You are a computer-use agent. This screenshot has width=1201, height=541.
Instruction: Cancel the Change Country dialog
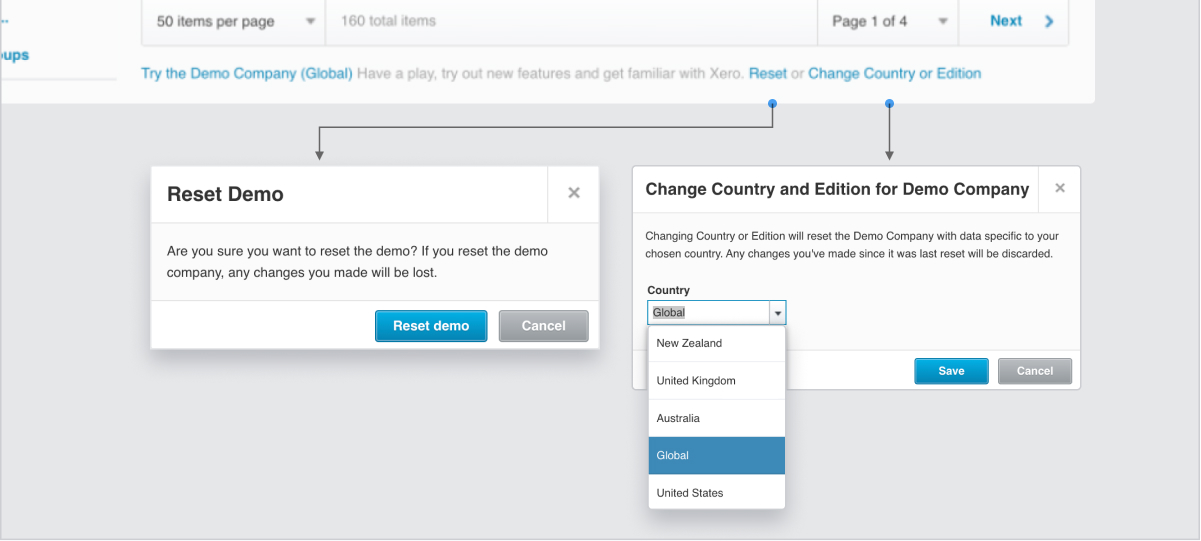tap(1035, 371)
